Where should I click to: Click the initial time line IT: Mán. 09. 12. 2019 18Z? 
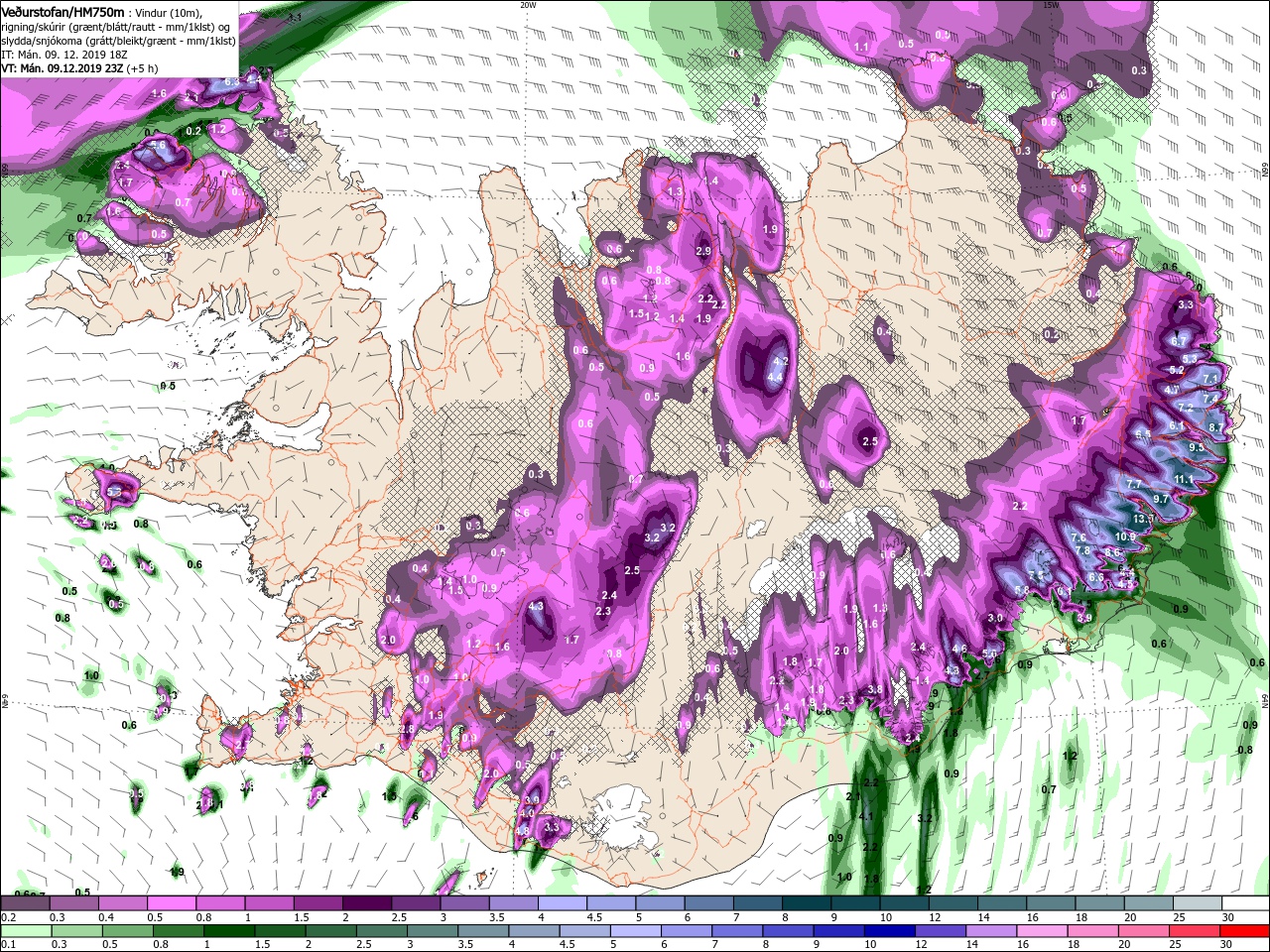64,55
